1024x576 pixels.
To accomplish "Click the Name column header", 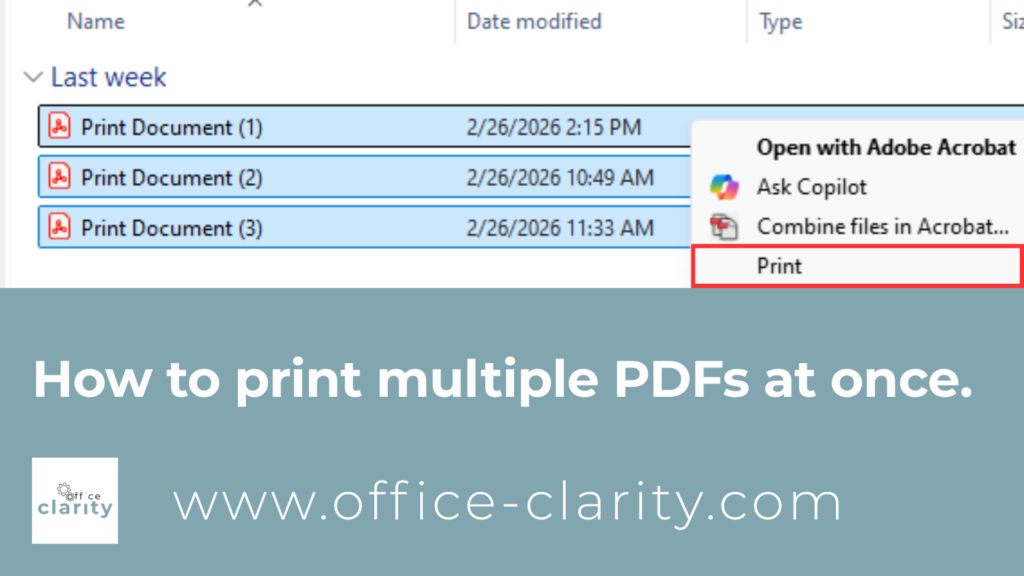I will (95, 21).
